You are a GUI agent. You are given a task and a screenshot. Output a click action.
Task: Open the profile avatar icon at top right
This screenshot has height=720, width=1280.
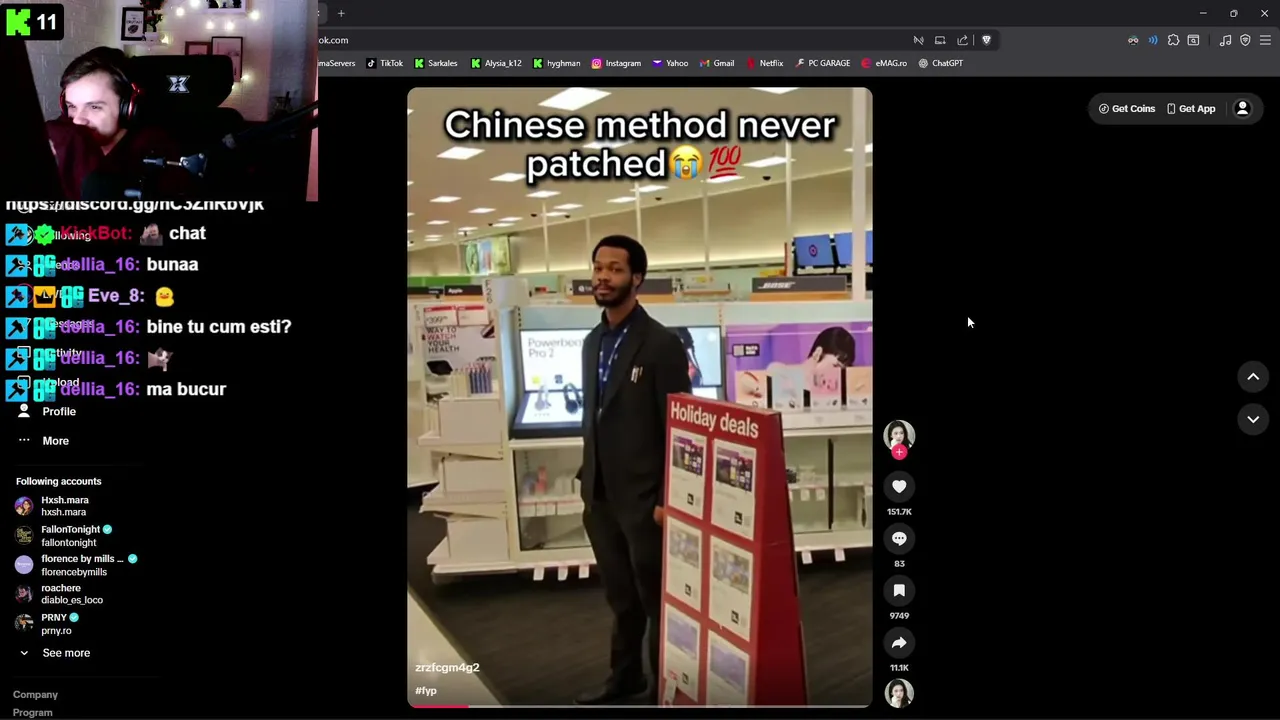click(x=1242, y=109)
